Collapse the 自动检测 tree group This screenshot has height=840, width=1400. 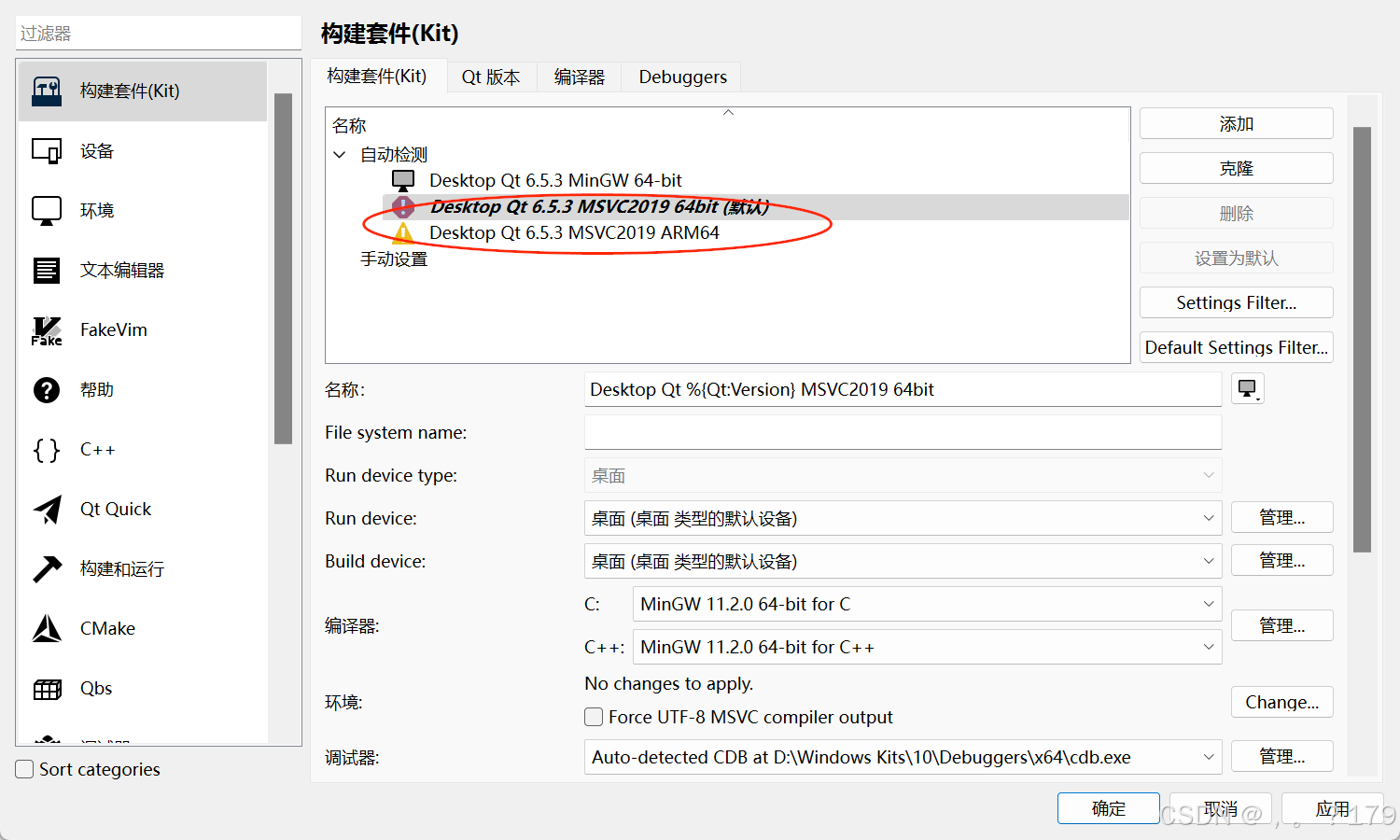click(340, 155)
